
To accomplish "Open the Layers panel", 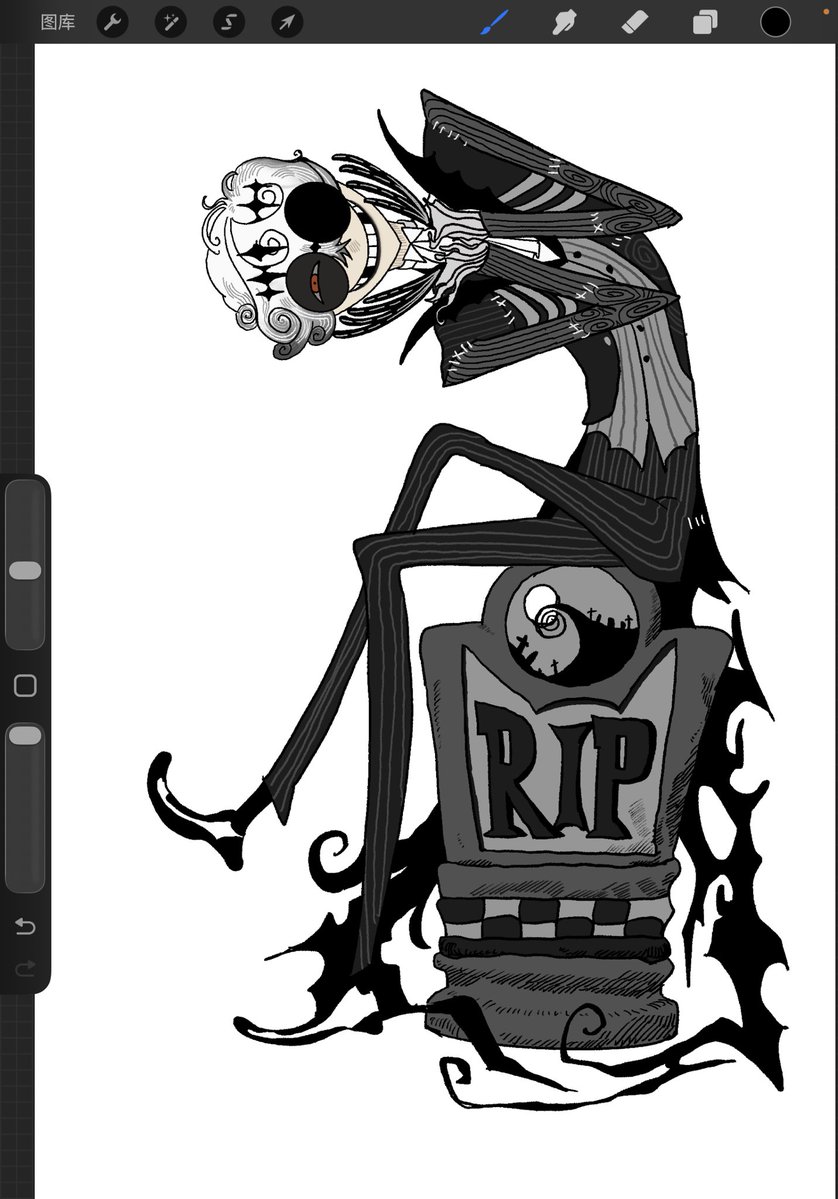I will click(705, 22).
